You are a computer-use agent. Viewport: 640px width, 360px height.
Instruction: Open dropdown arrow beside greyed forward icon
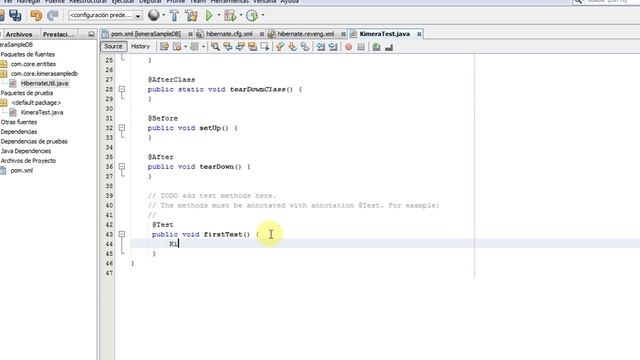[203, 47]
